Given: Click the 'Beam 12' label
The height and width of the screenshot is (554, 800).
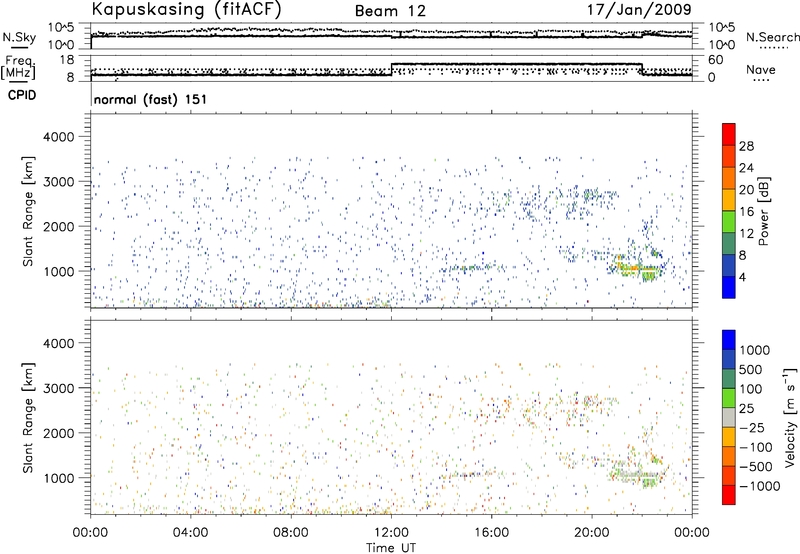Looking at the screenshot, I should pos(390,11).
